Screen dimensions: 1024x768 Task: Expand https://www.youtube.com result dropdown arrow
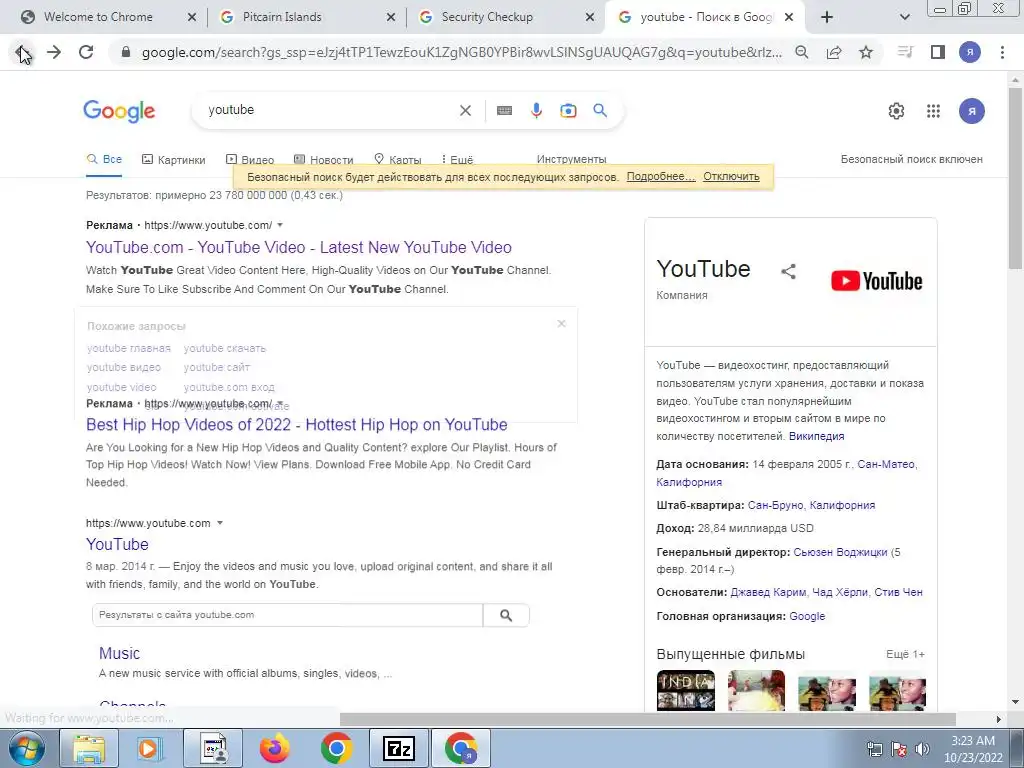tap(220, 523)
